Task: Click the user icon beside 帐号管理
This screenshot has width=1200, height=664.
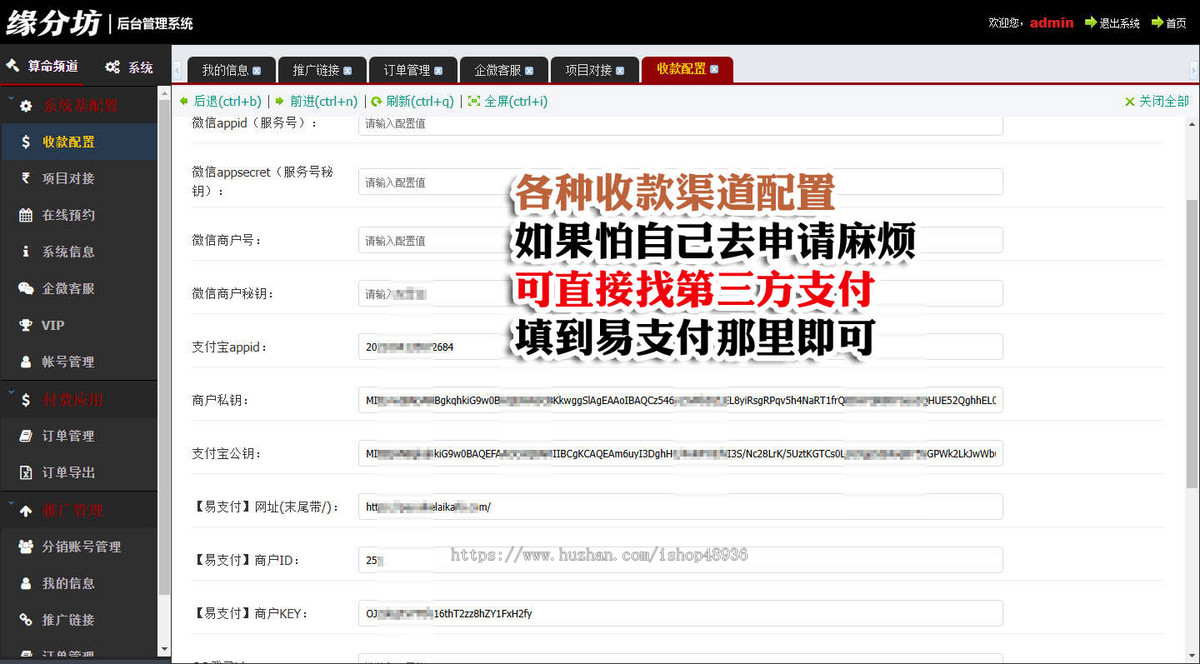Action: 26,362
